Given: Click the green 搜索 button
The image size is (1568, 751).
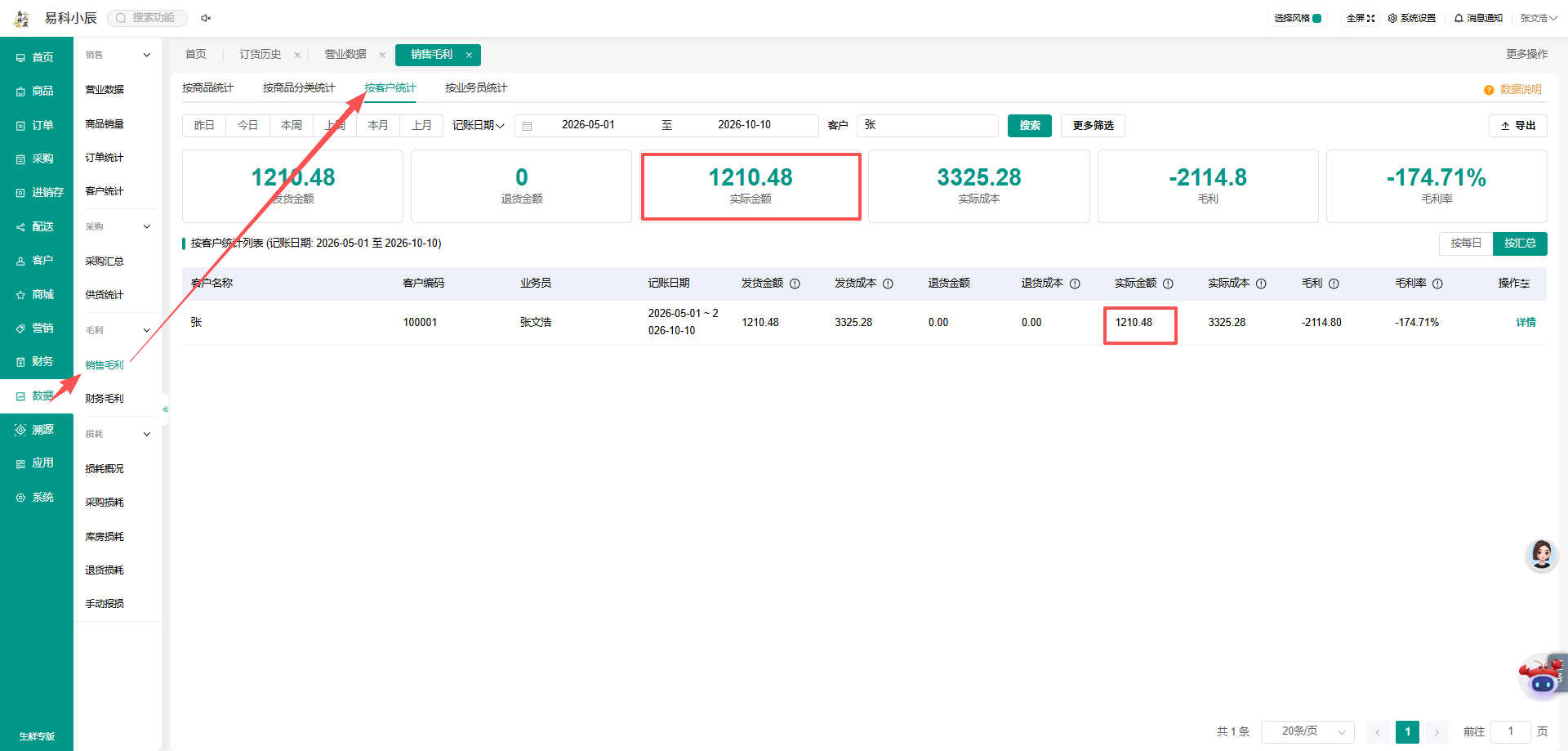Looking at the screenshot, I should [x=1030, y=125].
